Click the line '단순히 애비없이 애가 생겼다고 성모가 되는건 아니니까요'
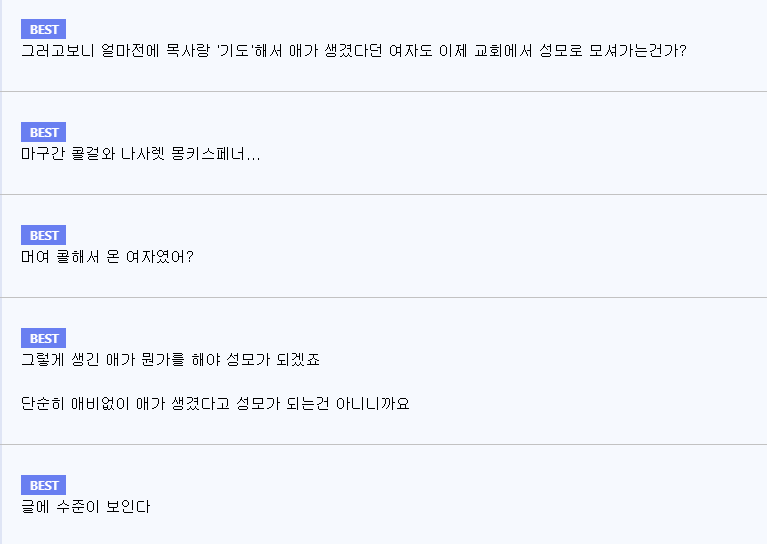 pyautogui.click(x=215, y=404)
